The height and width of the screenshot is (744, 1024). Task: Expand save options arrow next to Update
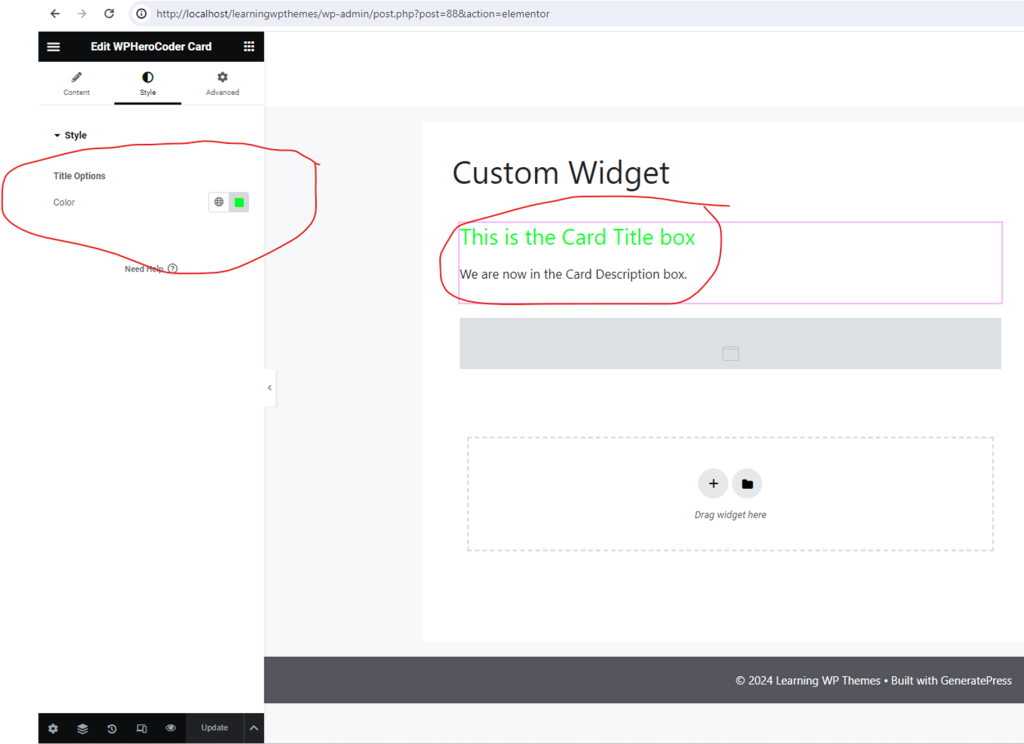tap(254, 729)
